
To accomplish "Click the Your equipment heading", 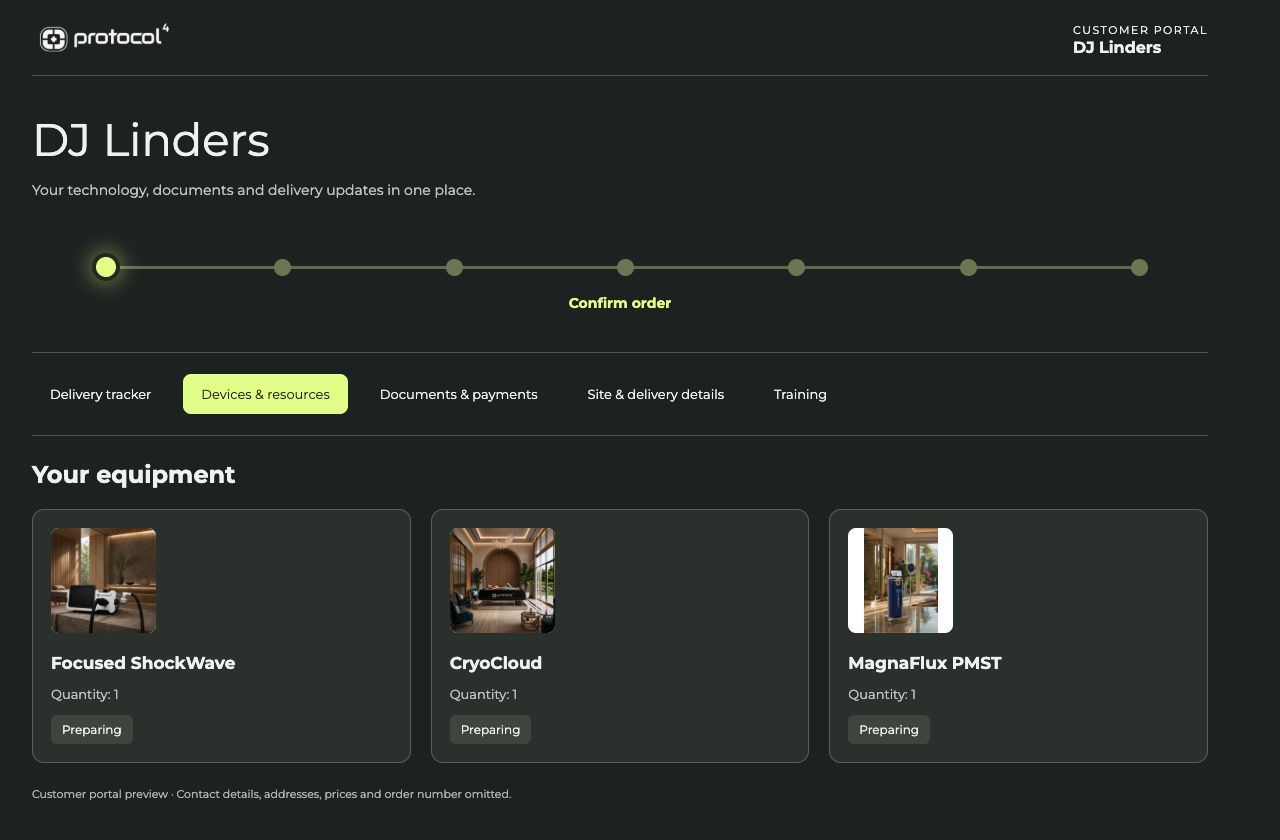I will click(x=134, y=474).
